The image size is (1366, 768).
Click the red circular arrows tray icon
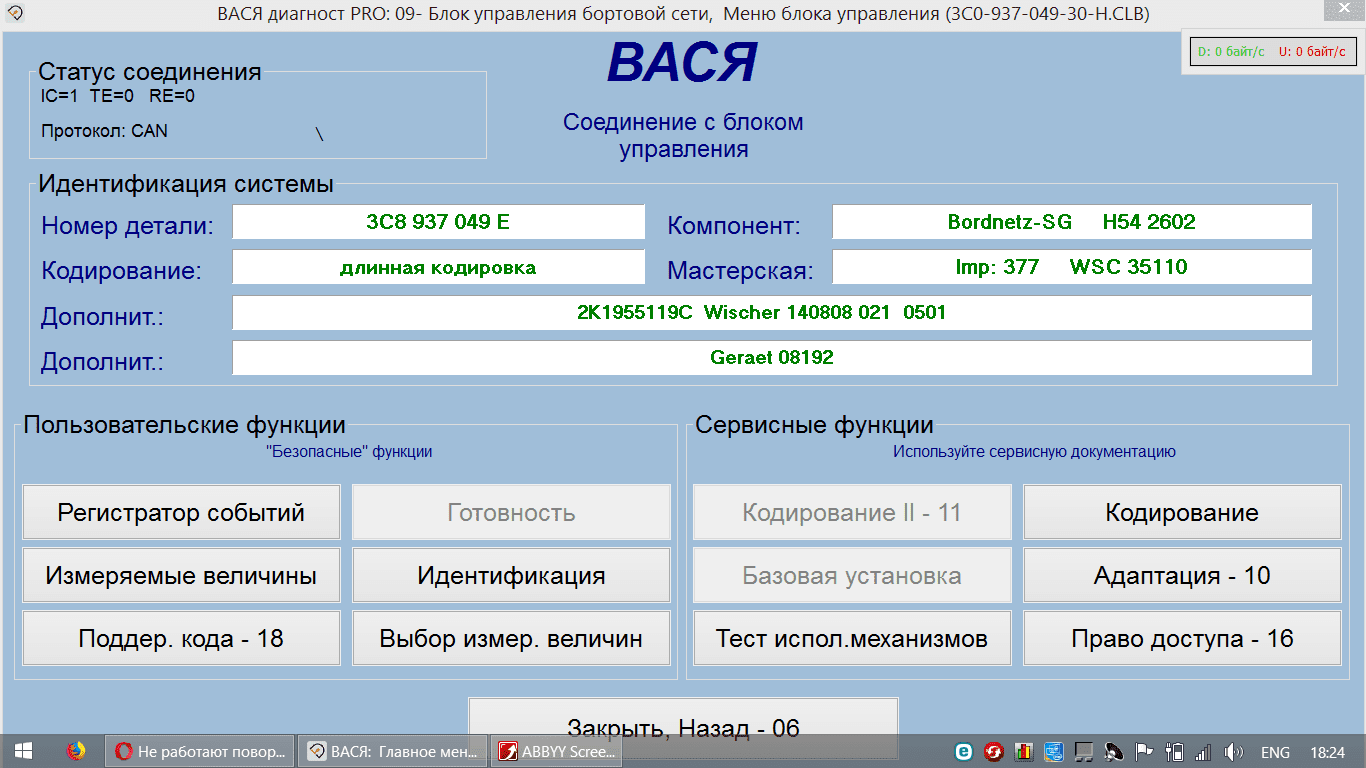click(x=994, y=752)
